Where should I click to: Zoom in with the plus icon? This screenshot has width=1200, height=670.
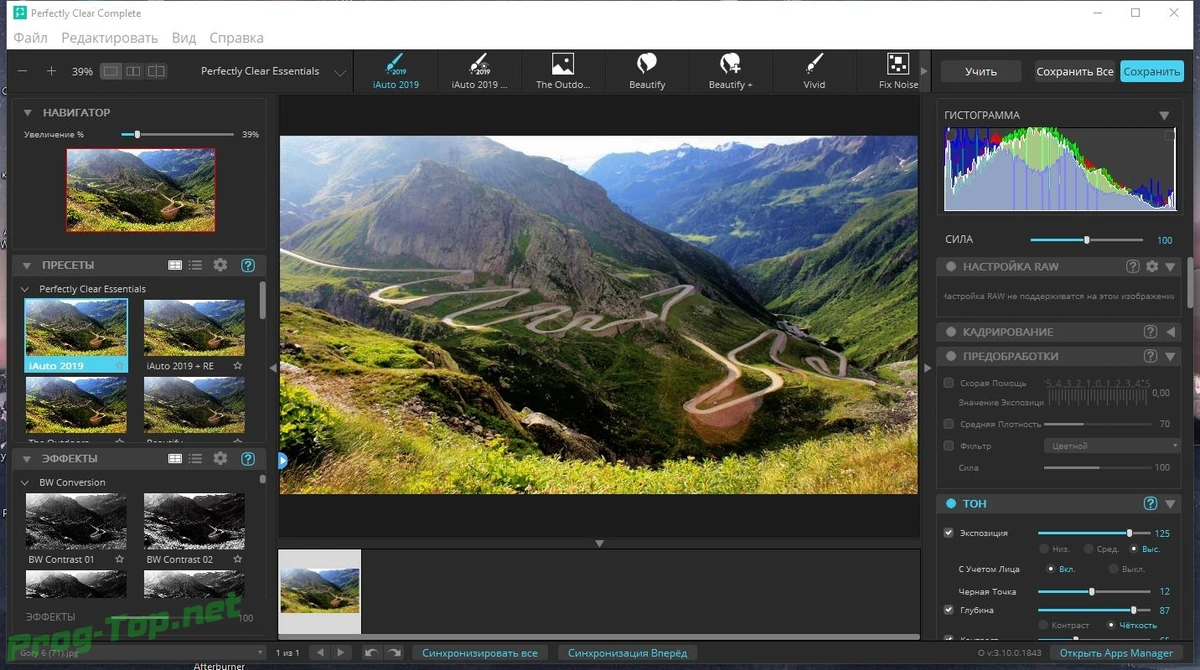(x=52, y=71)
